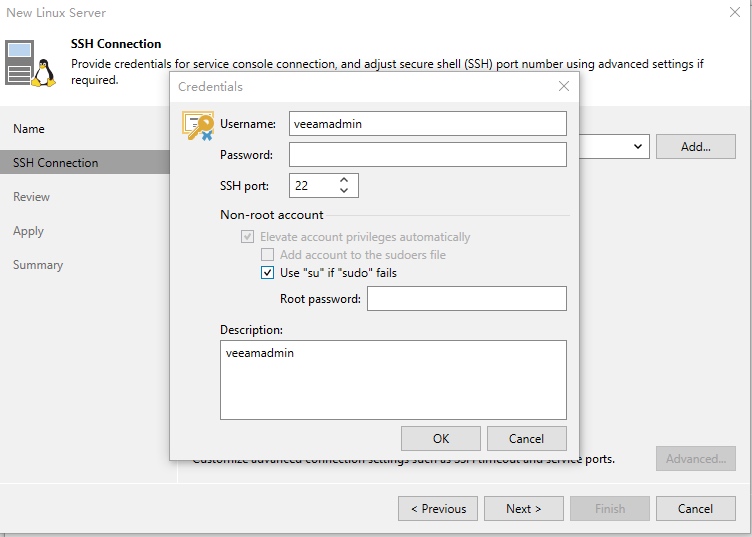Decrease the SSH port with down arrow
Image resolution: width=752 pixels, height=537 pixels.
[x=344, y=191]
